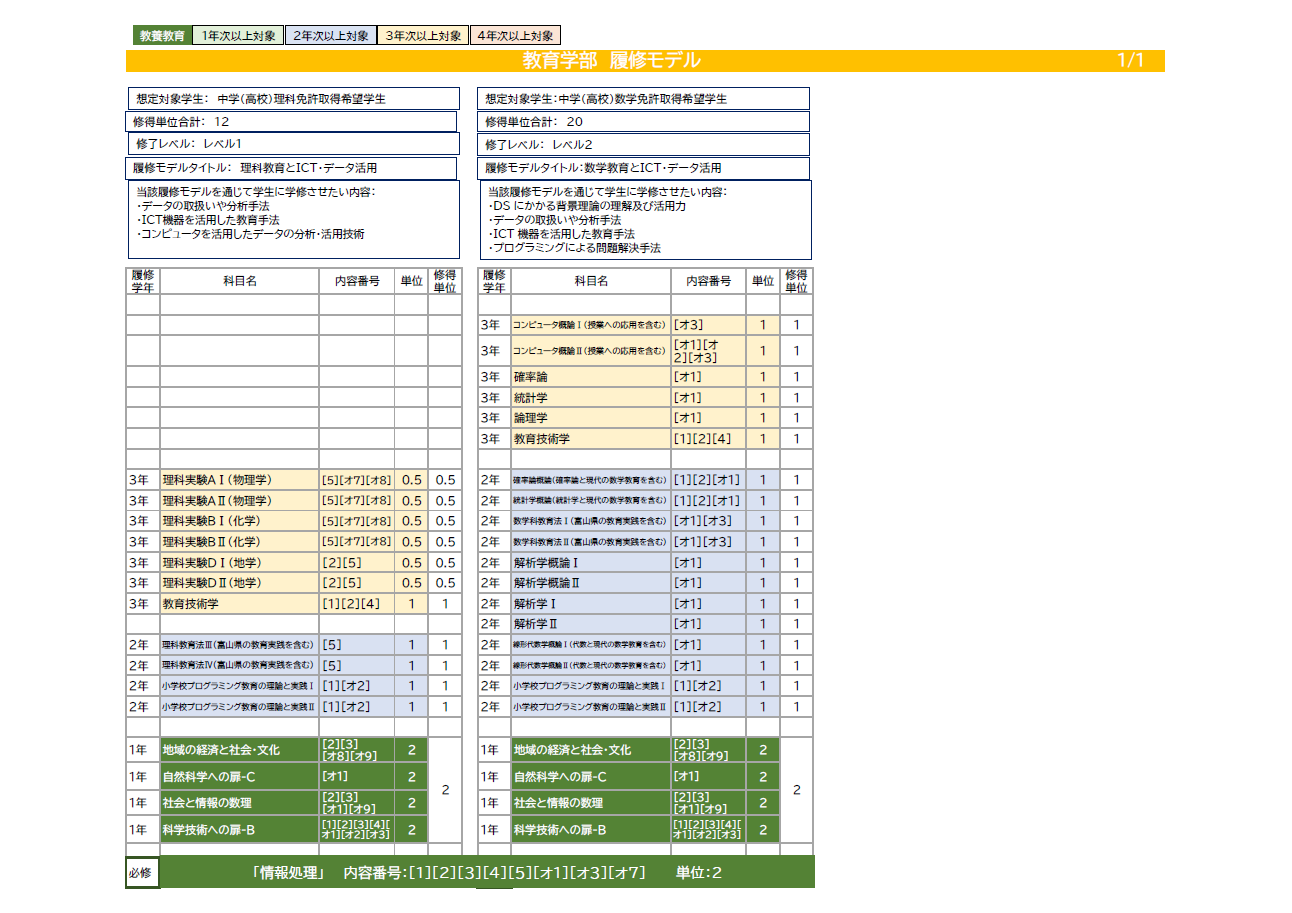Select the 理科実験BⅠ(化学) course cell

pos(240,521)
